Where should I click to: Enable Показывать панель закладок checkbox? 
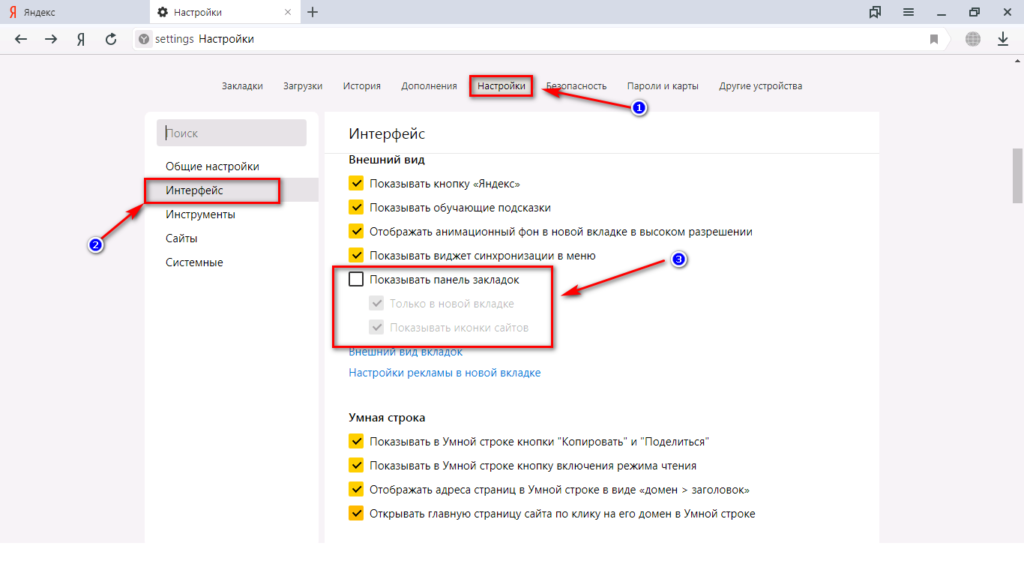click(x=356, y=280)
